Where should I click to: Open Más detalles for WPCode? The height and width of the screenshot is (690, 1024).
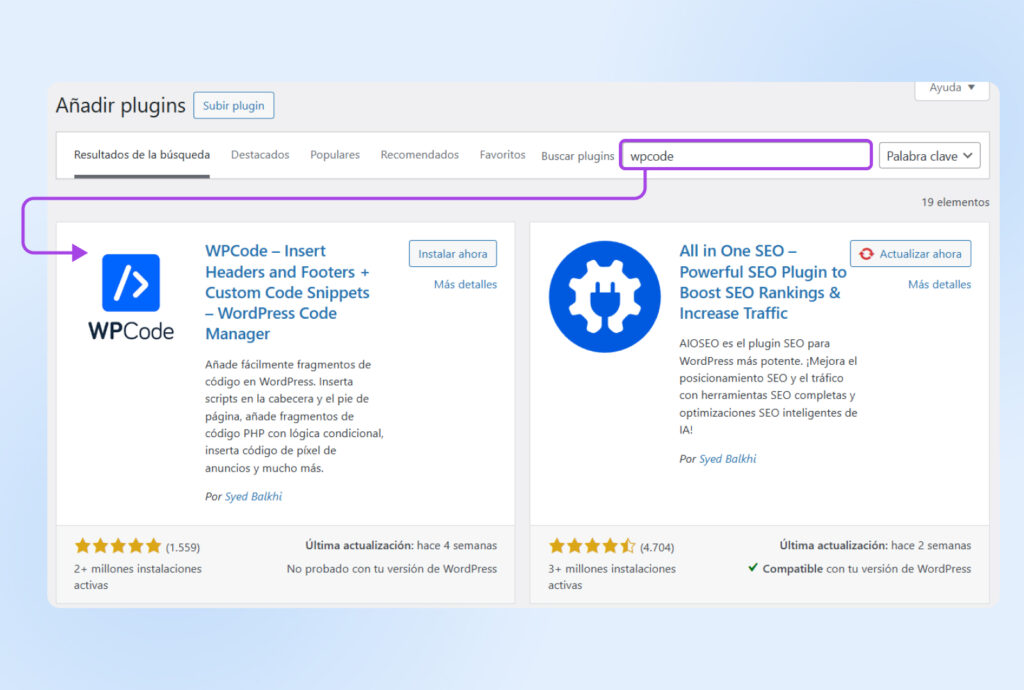tap(465, 285)
